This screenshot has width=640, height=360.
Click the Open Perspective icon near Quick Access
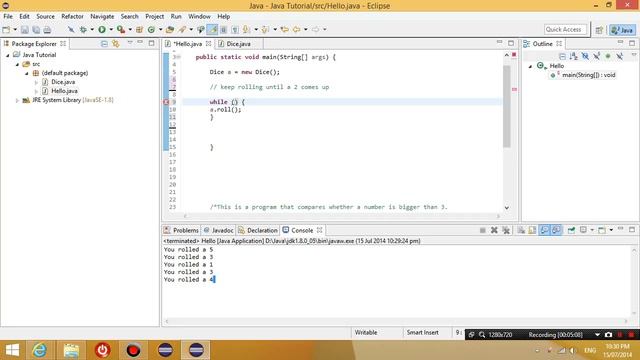tap(599, 30)
